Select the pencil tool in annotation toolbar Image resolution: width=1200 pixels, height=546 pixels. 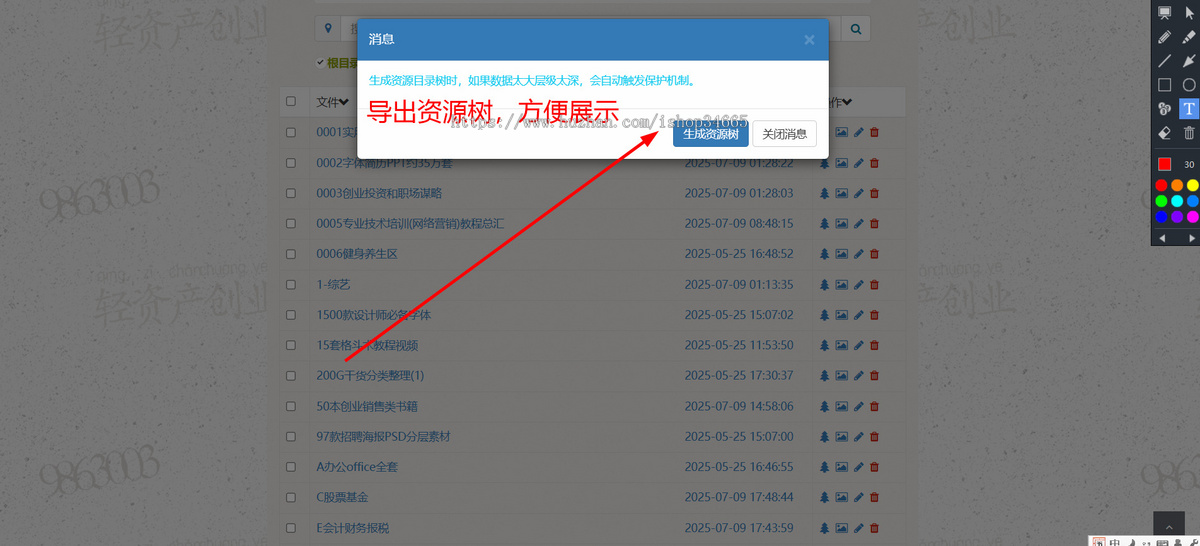[x=1164, y=37]
